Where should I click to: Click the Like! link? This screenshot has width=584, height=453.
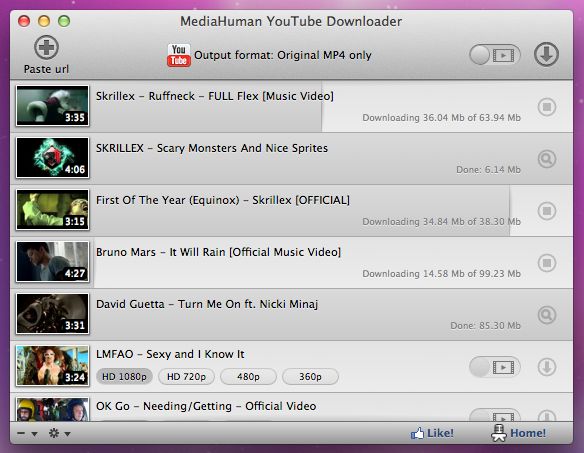[432, 433]
